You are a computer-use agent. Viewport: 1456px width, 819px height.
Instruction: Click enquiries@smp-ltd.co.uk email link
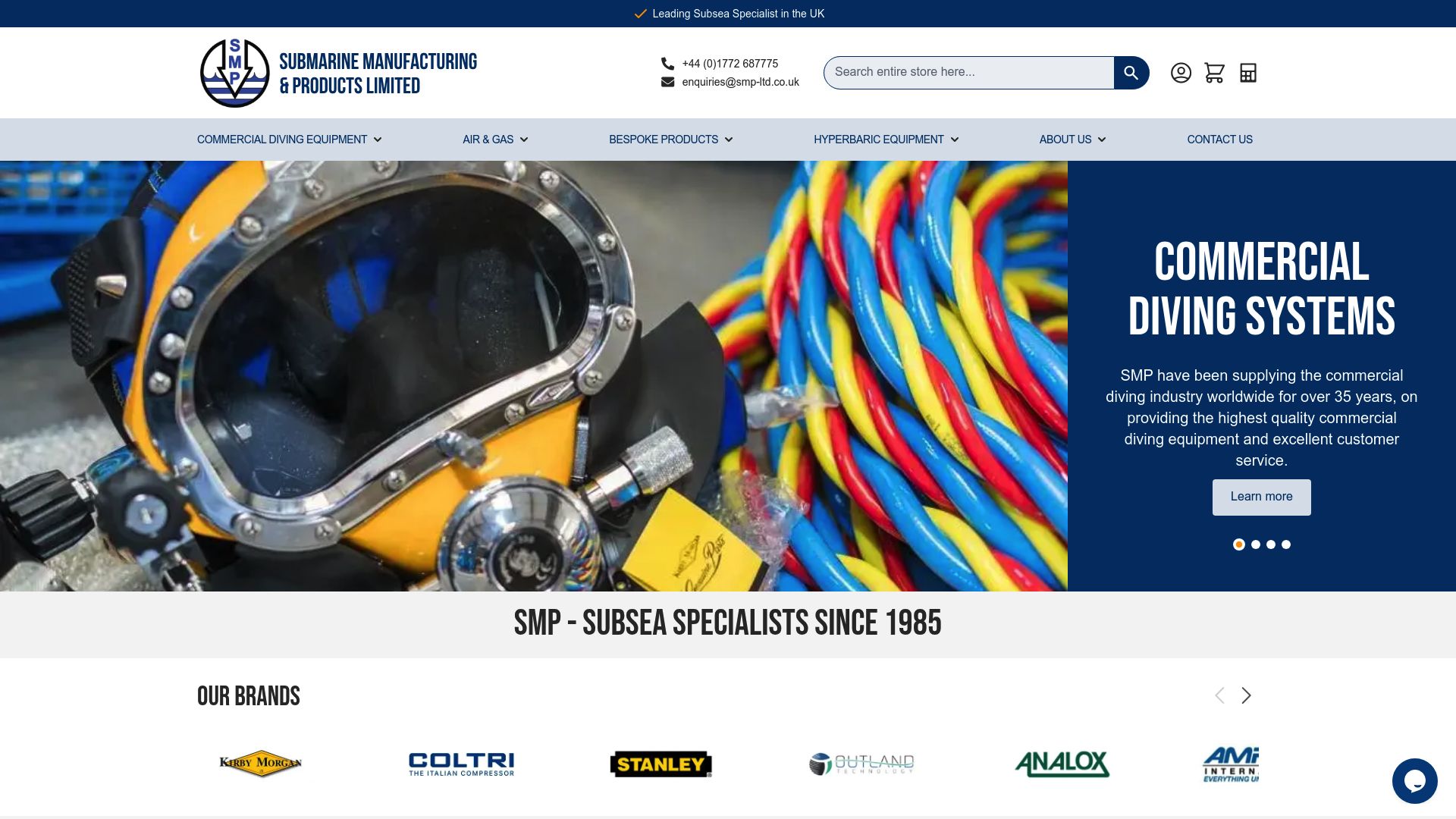[741, 82]
